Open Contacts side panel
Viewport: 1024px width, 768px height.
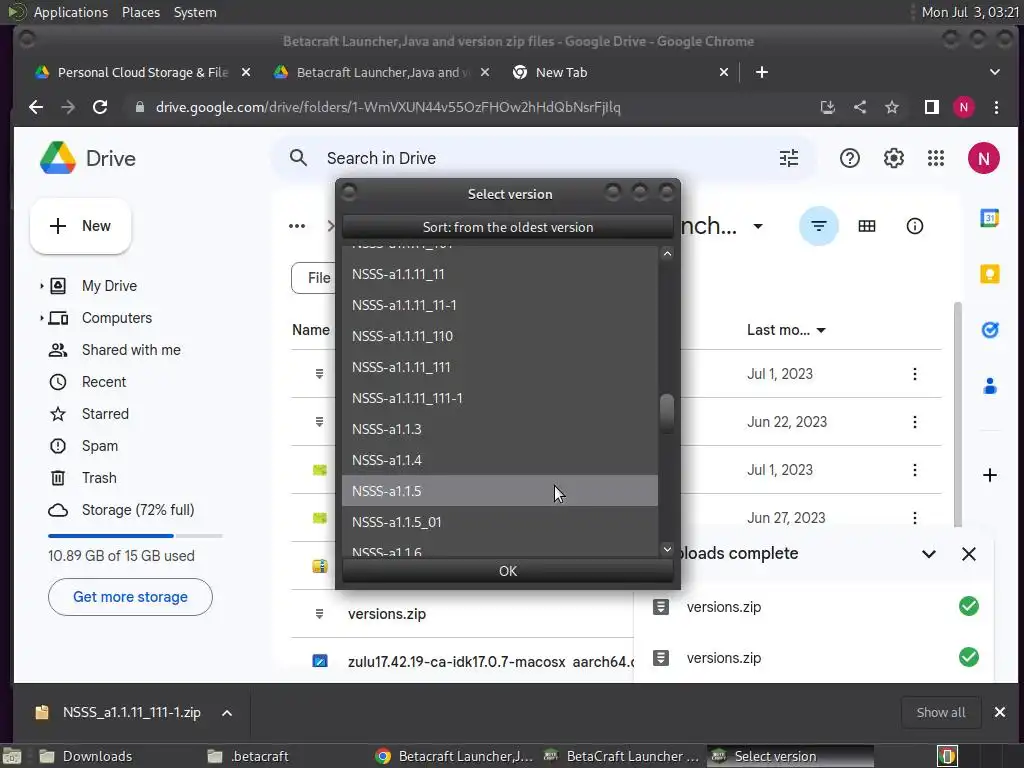coord(989,386)
